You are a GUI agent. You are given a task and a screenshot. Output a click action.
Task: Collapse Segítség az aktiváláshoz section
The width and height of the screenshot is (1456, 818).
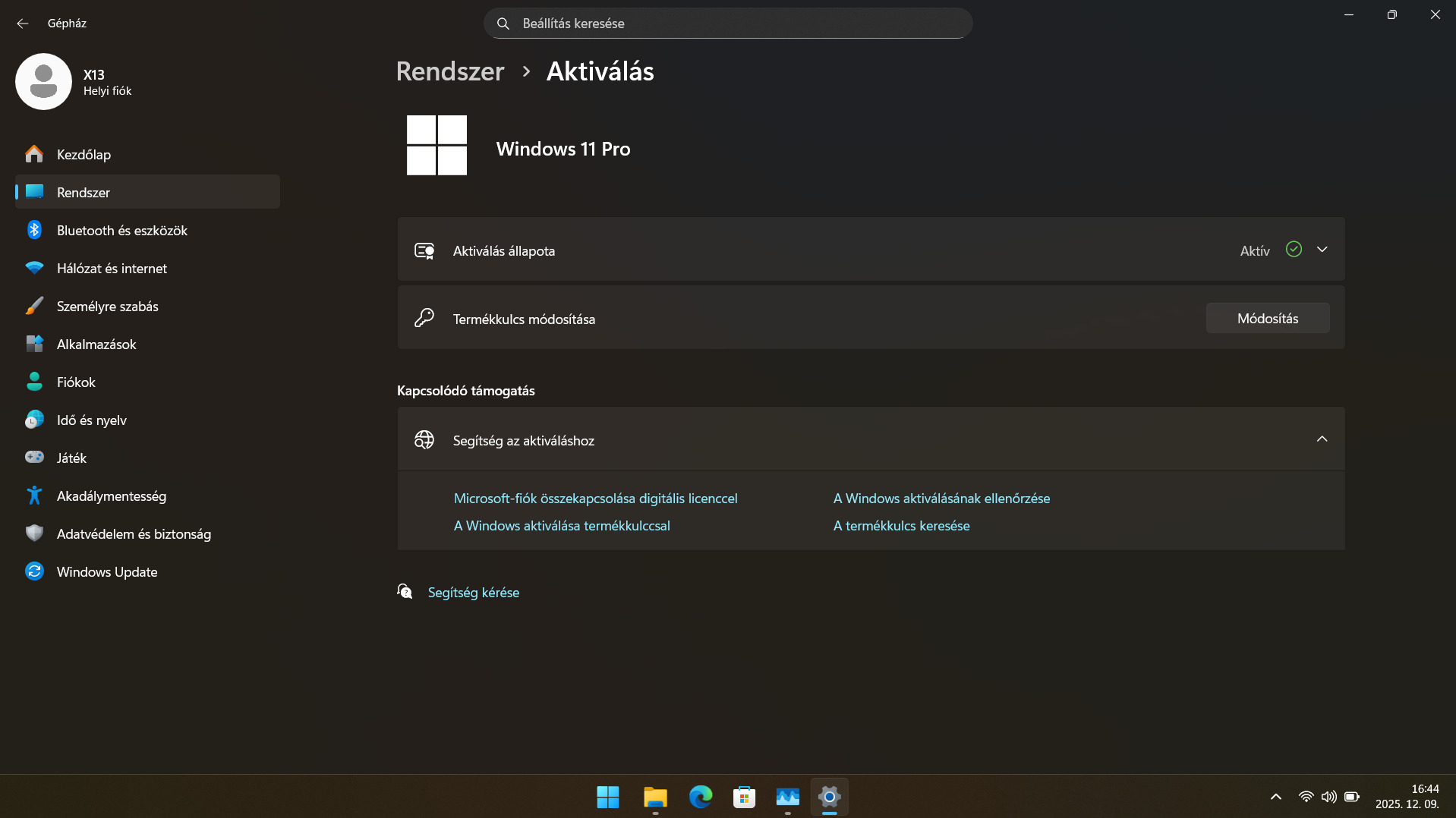(1322, 439)
